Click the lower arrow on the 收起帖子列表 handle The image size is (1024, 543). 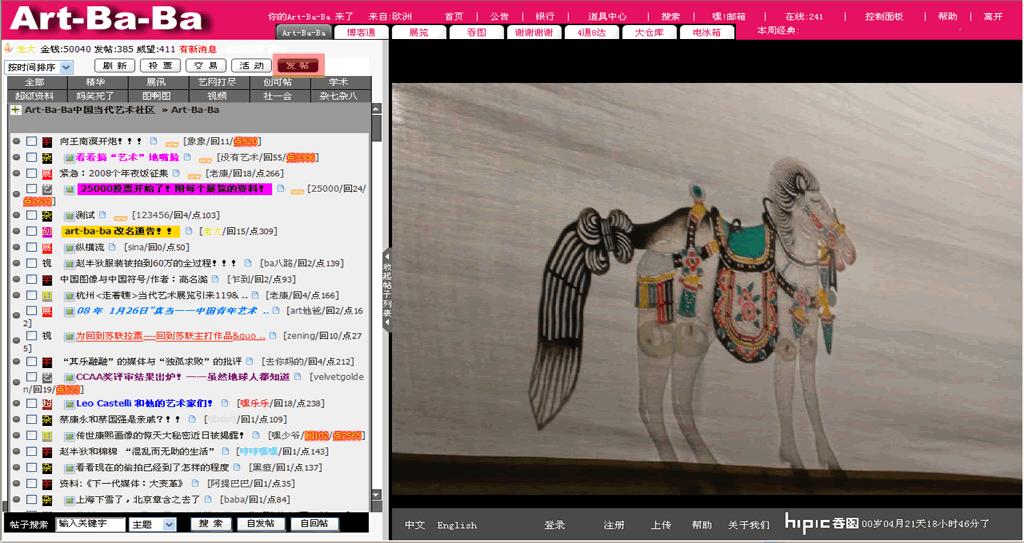[387, 323]
